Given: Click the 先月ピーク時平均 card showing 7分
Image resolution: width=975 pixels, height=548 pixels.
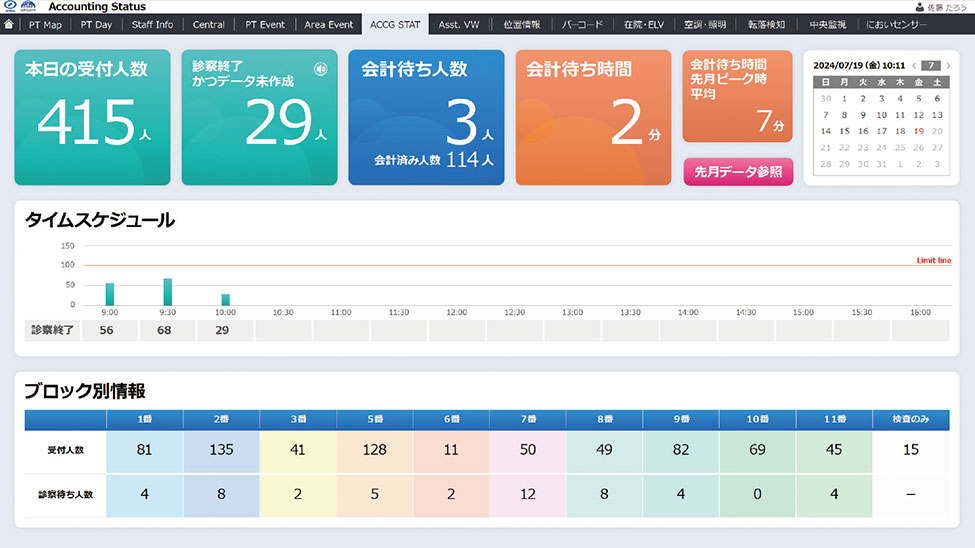Looking at the screenshot, I should click(737, 96).
